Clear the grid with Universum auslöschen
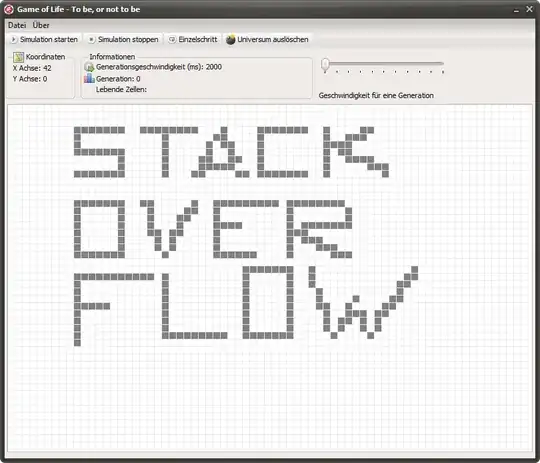The height and width of the screenshot is (463, 540). pyautogui.click(x=267, y=40)
